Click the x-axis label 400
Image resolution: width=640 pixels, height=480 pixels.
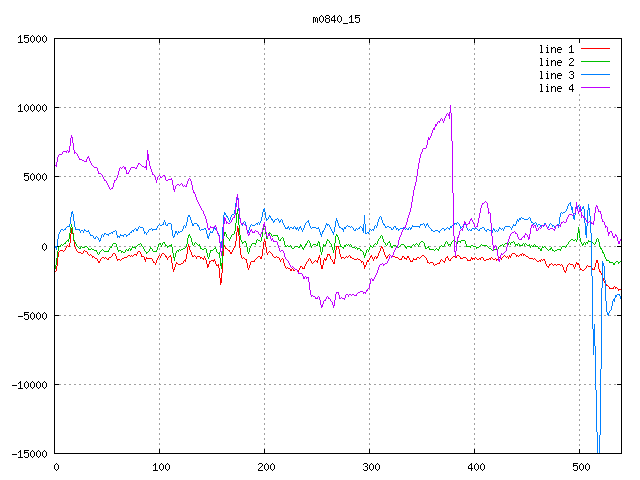tap(476, 467)
